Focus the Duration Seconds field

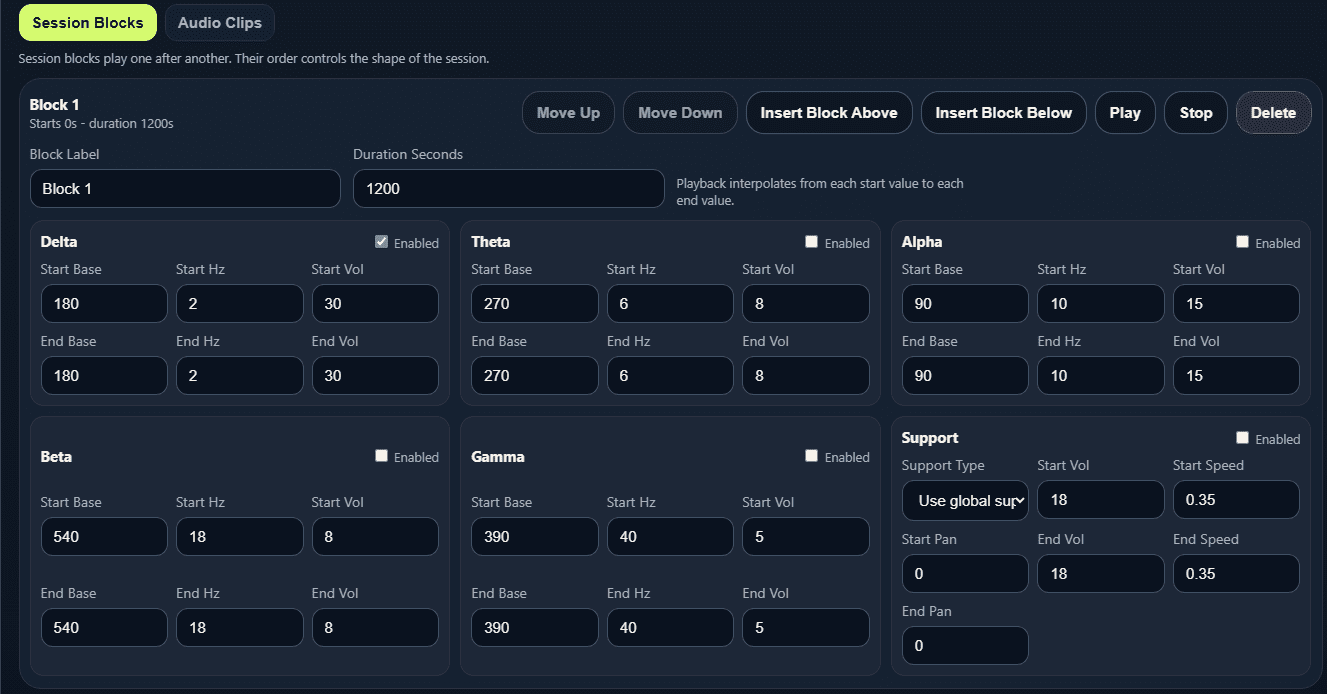point(509,188)
